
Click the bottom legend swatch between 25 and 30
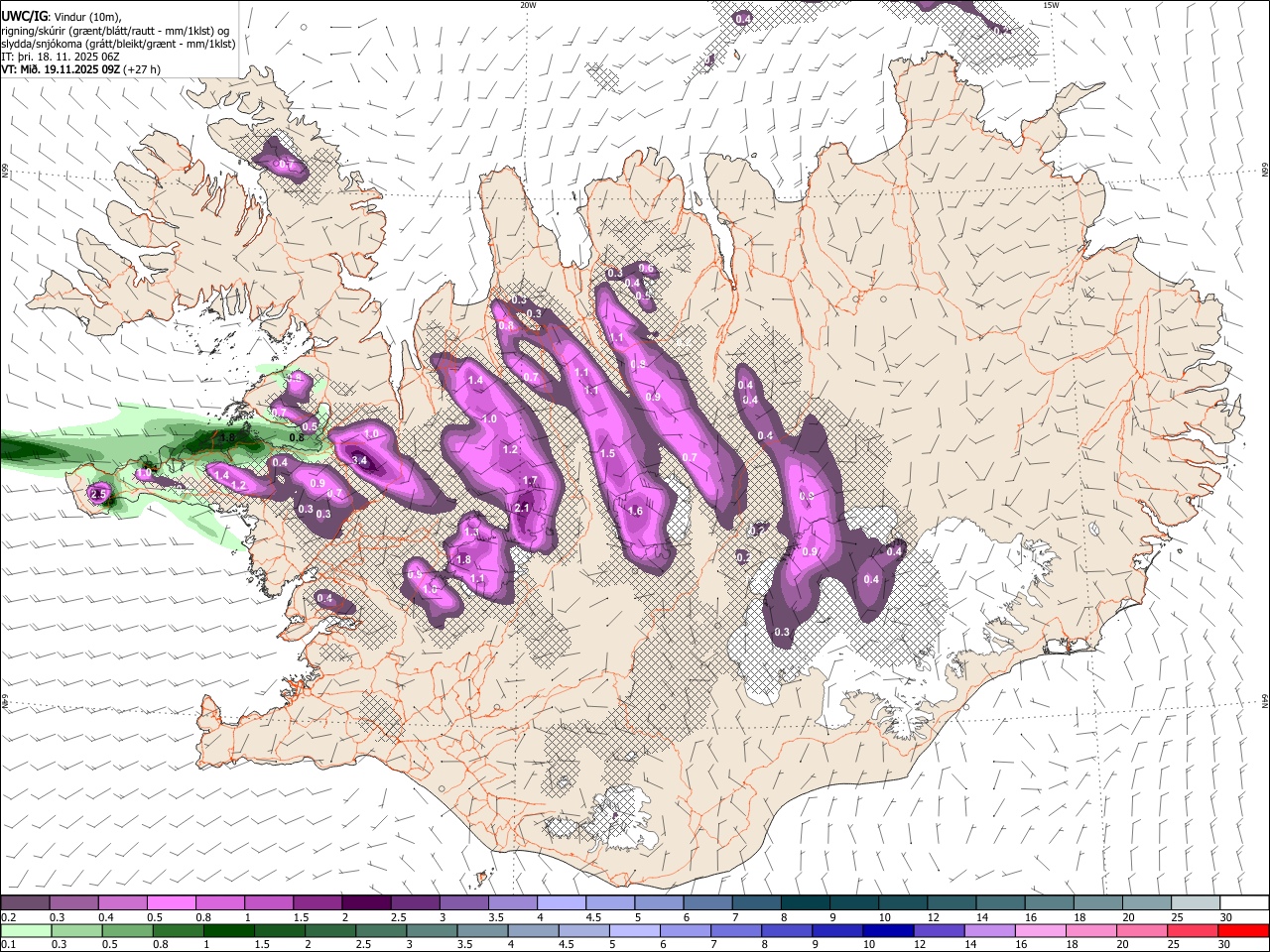(1191, 930)
